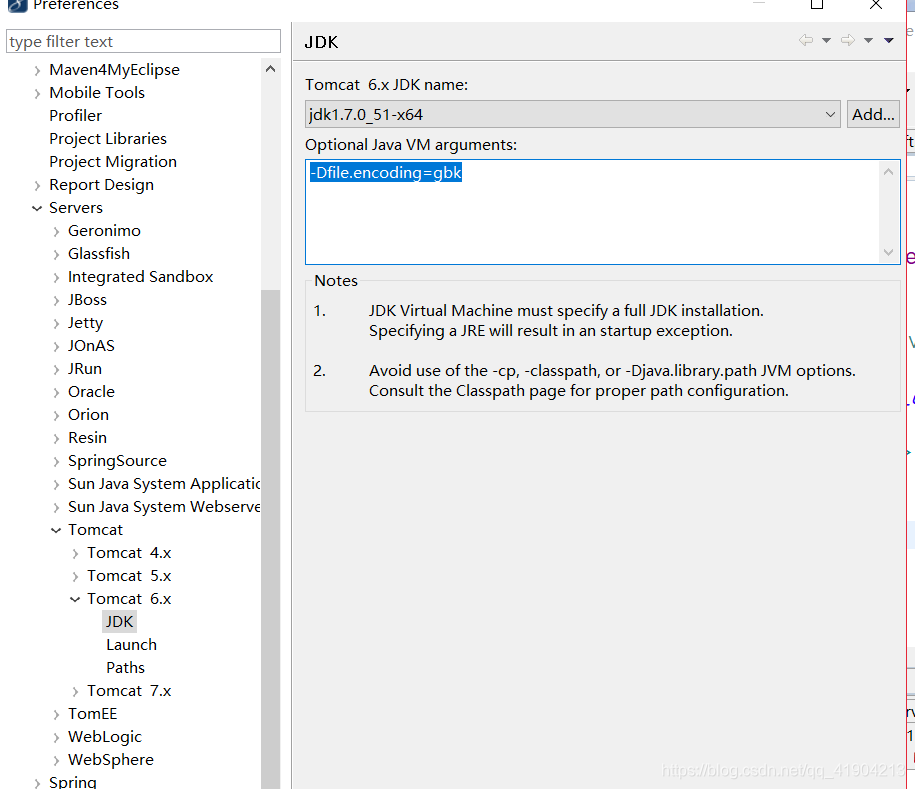Expand the Tomcat 7.x node
This screenshot has width=915, height=789.
pos(75,692)
